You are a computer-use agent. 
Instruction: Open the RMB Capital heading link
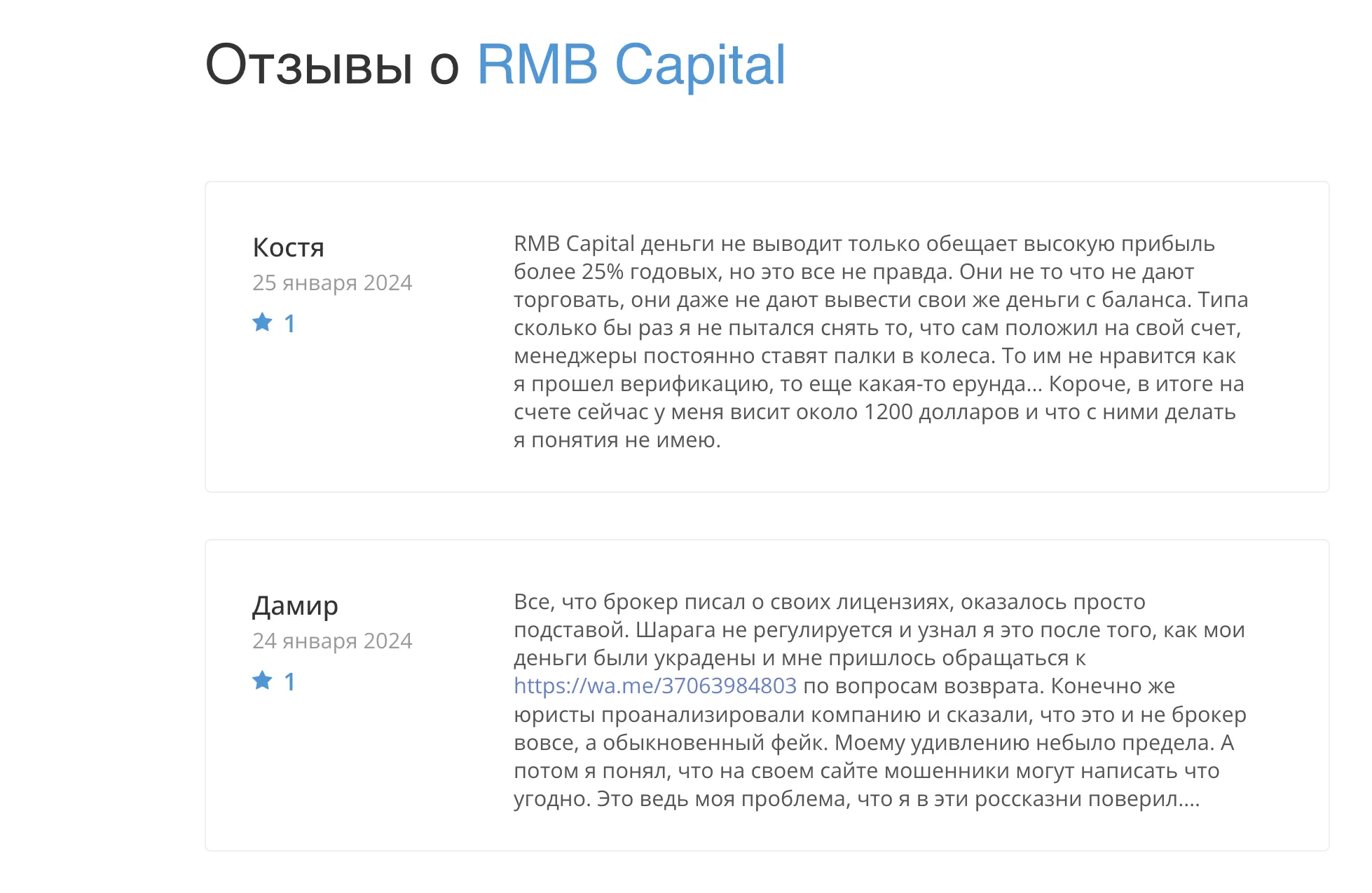click(631, 64)
